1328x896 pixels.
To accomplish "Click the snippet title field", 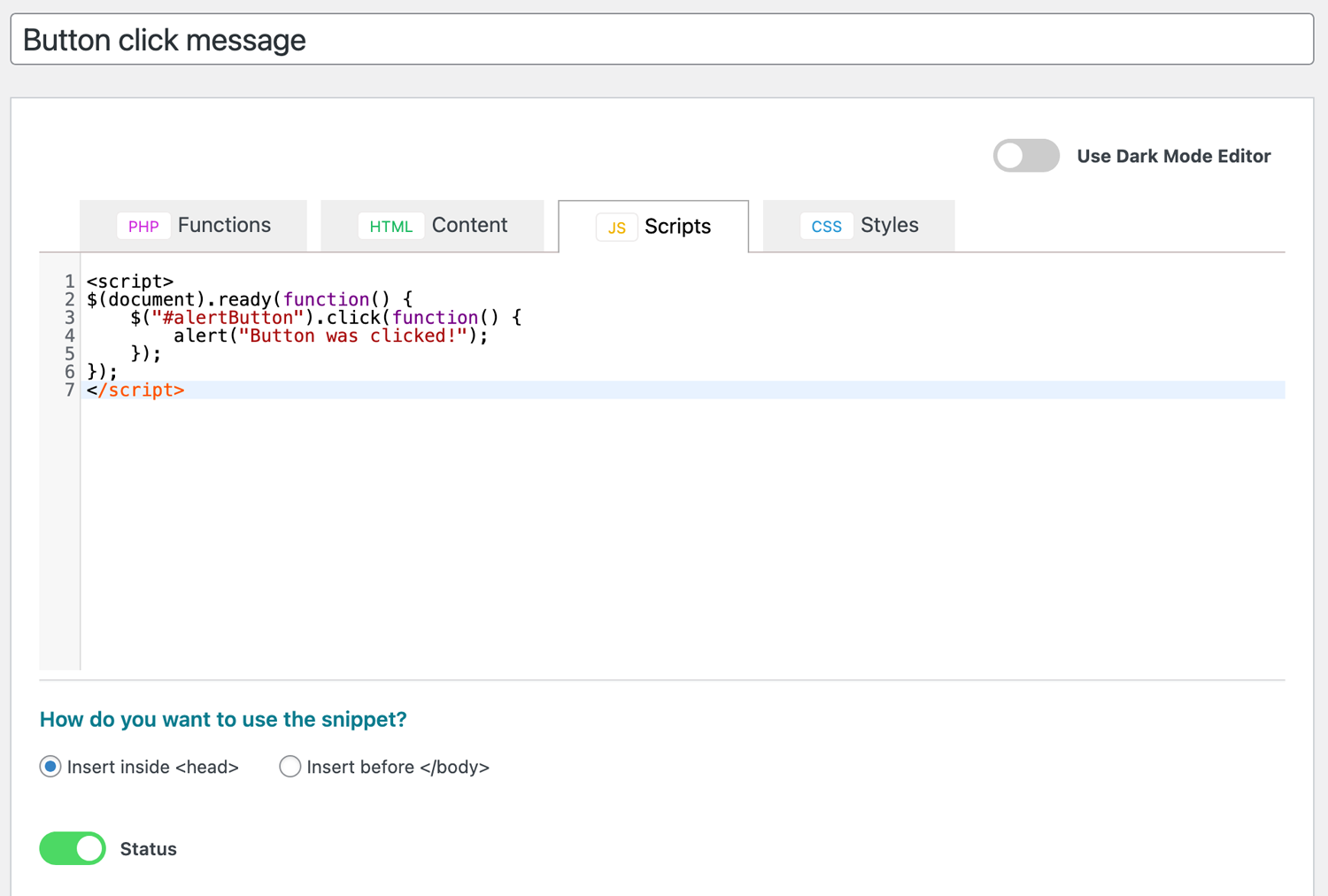I will pyautogui.click(x=354, y=39).
